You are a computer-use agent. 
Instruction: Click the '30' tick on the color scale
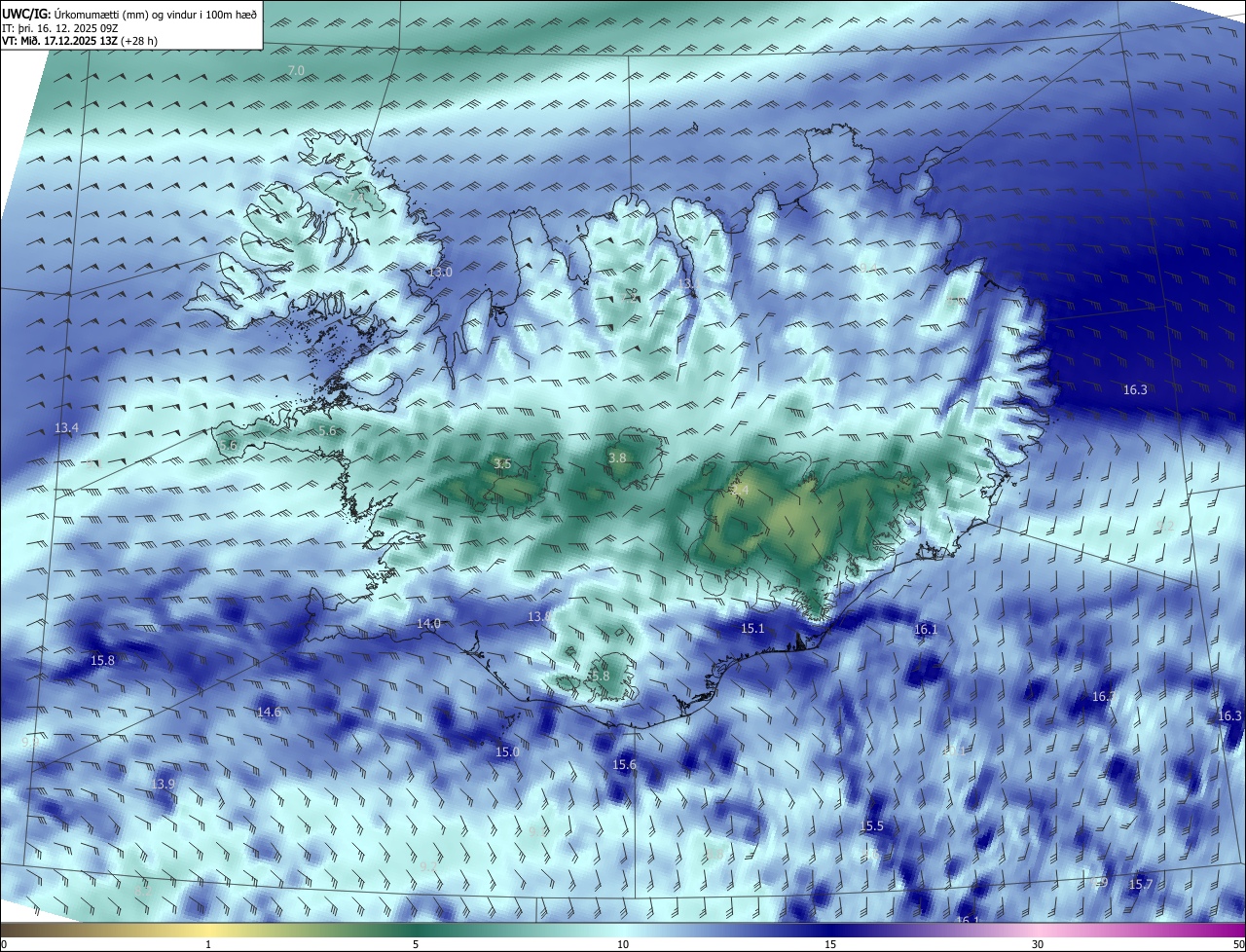(x=1038, y=945)
